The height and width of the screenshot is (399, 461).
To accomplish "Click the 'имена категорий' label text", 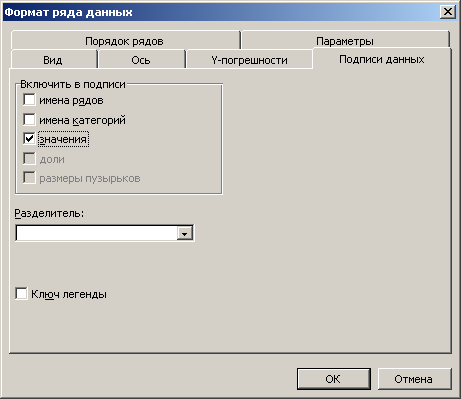I will click(82, 120).
